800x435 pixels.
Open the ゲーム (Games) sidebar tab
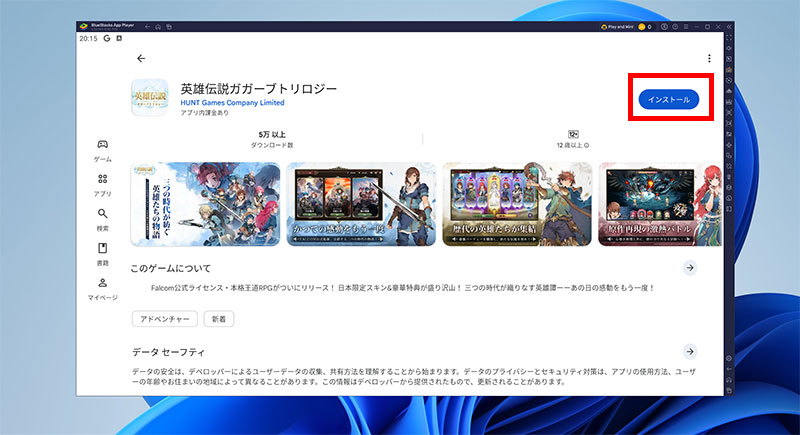[103, 149]
